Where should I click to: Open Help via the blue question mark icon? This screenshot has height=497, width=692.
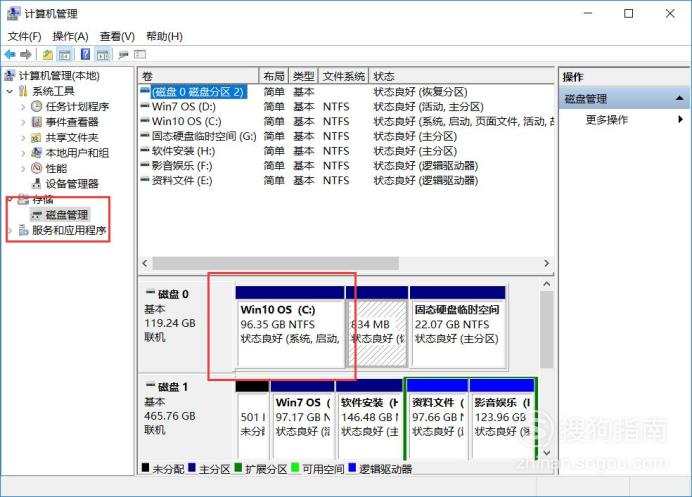[x=86, y=55]
